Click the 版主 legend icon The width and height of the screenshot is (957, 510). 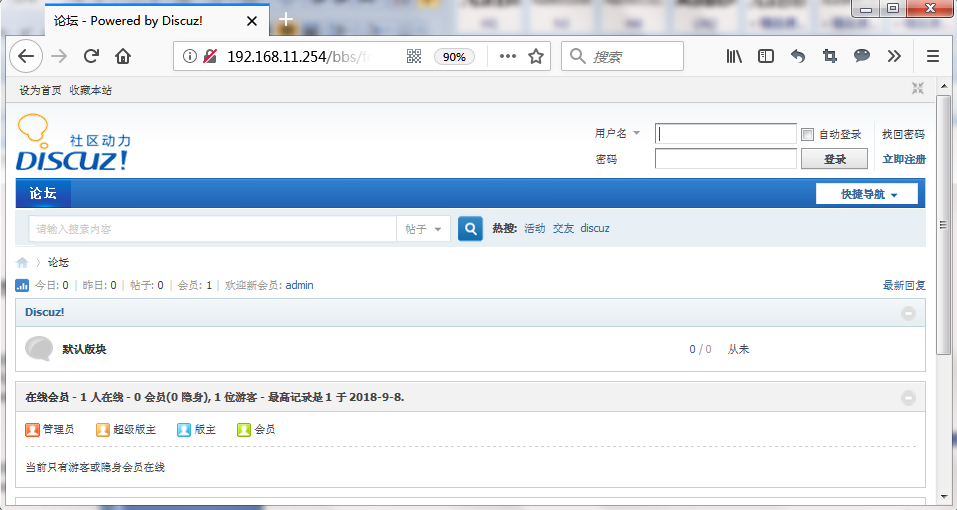184,429
